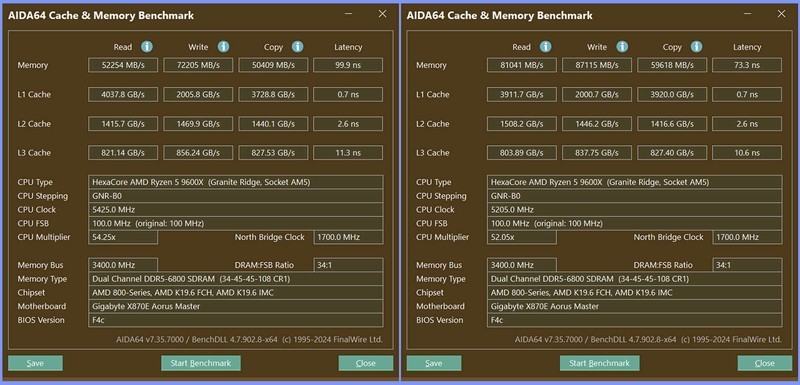Click DRAM:FSB Ratio 34:1 in right window
Screen dimensions: 800x385
tap(747, 265)
